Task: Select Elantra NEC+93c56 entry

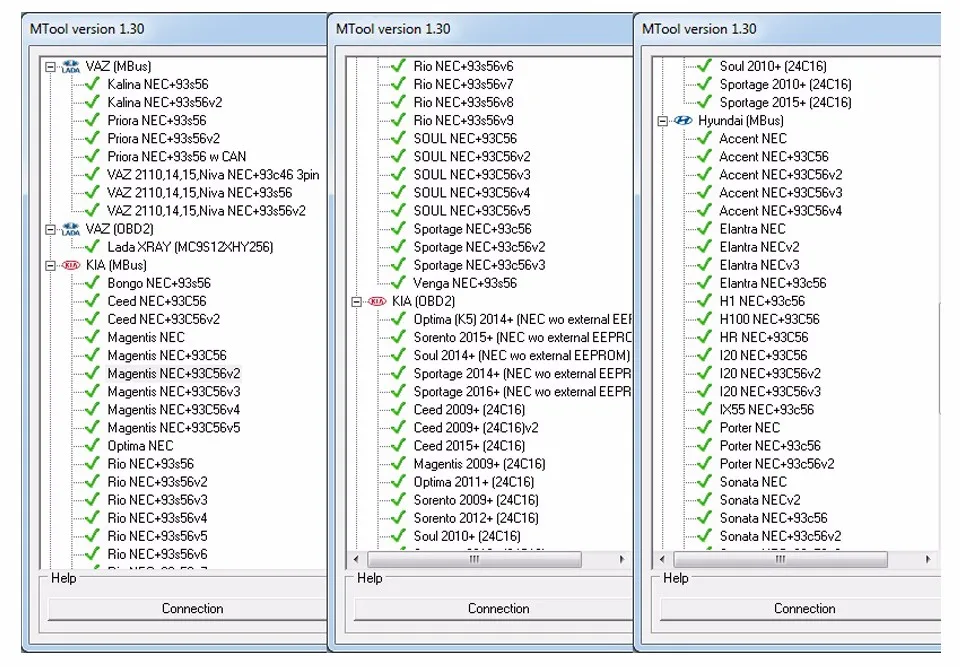Action: [x=773, y=283]
